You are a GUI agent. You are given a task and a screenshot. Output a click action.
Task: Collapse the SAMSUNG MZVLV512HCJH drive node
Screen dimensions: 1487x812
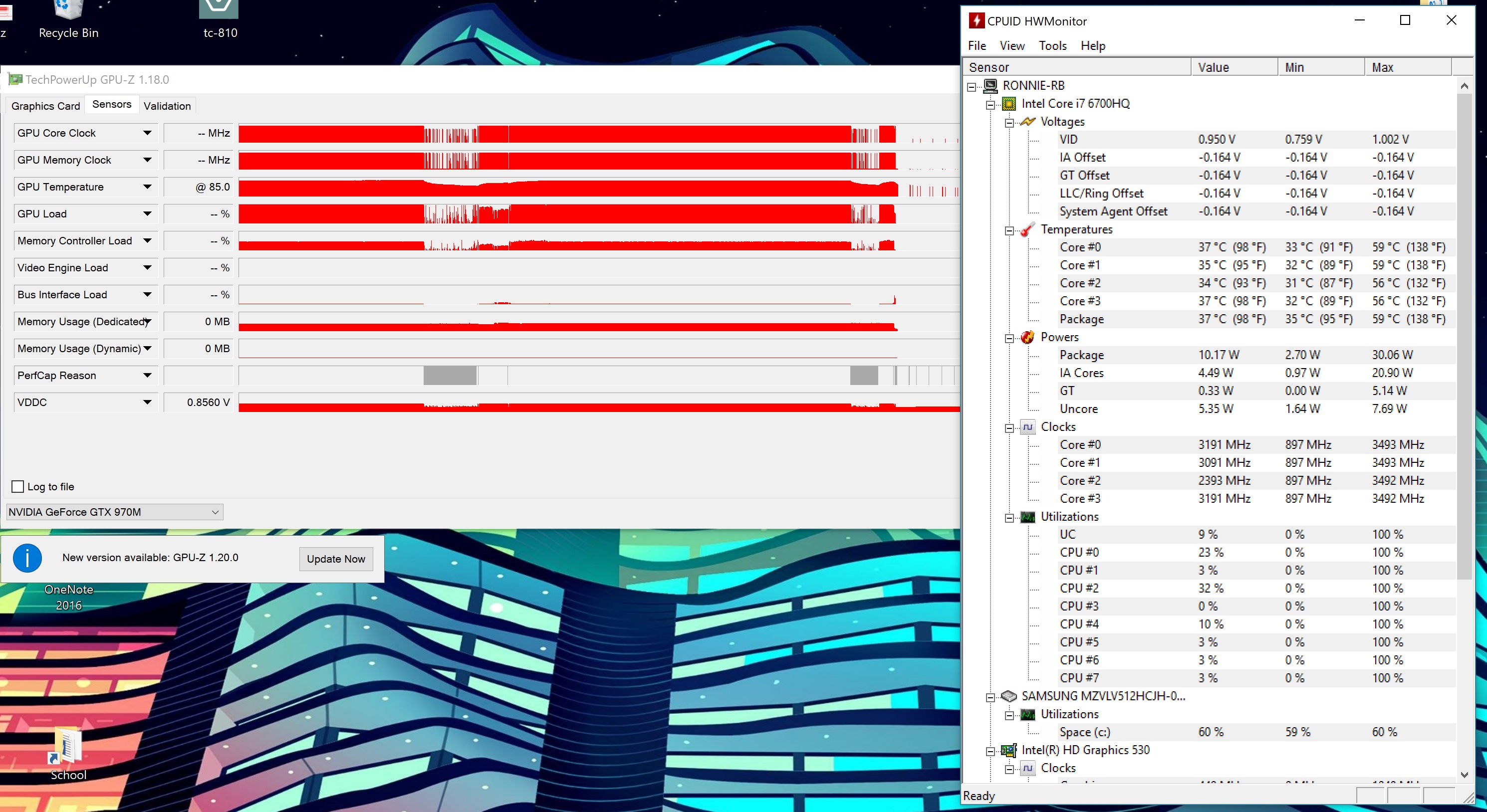coord(991,697)
